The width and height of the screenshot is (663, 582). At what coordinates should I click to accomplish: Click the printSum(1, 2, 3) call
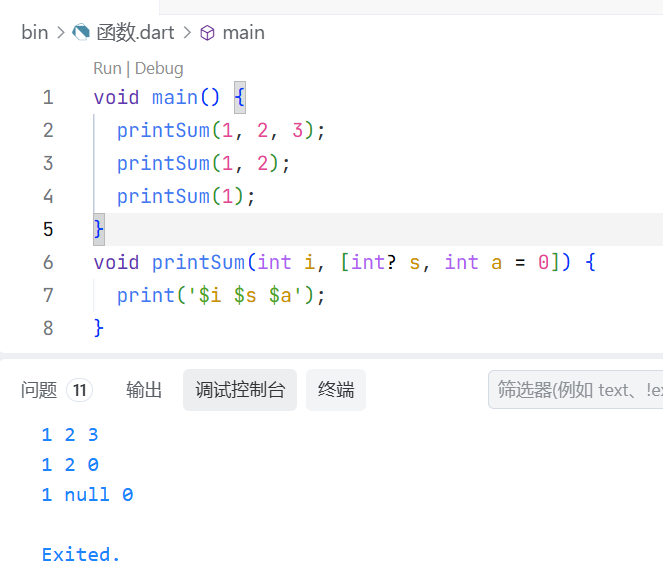pos(221,130)
